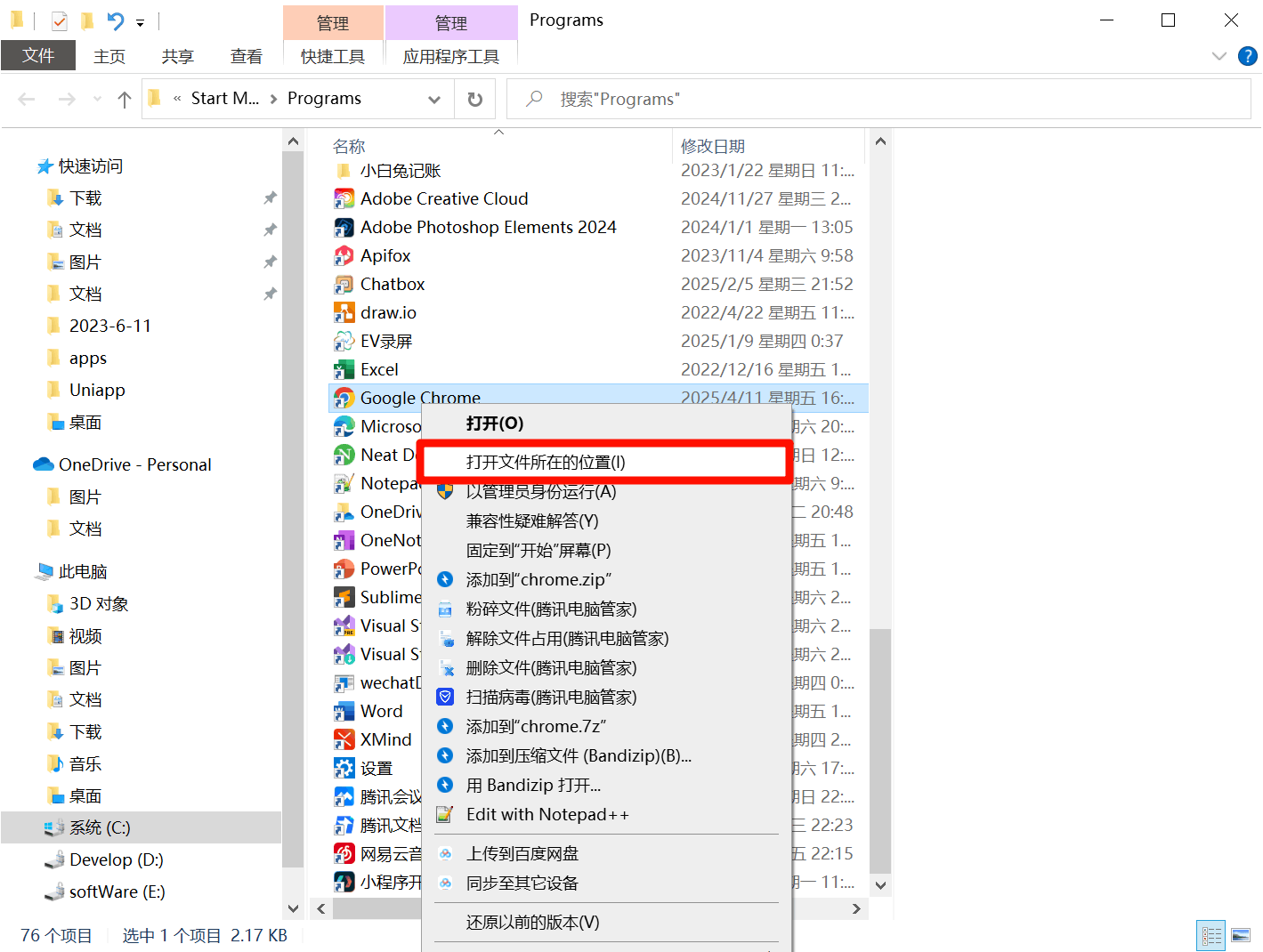Screen dimensions: 1263x952
Task: Click the refresh button beside address bar
Action: pos(475,99)
